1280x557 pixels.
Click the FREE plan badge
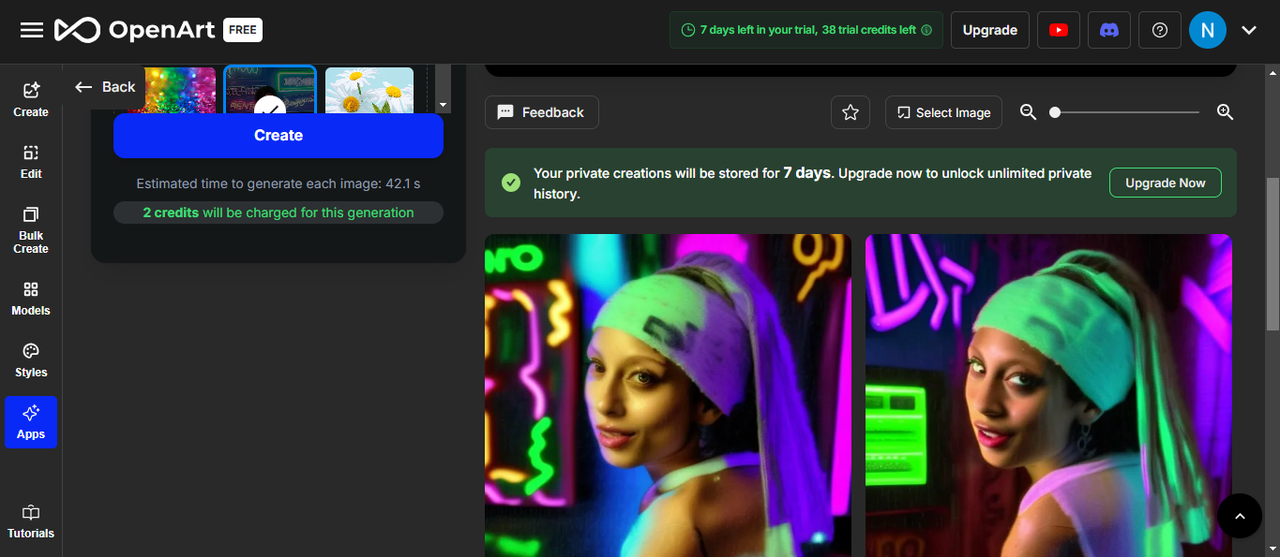[x=242, y=30]
